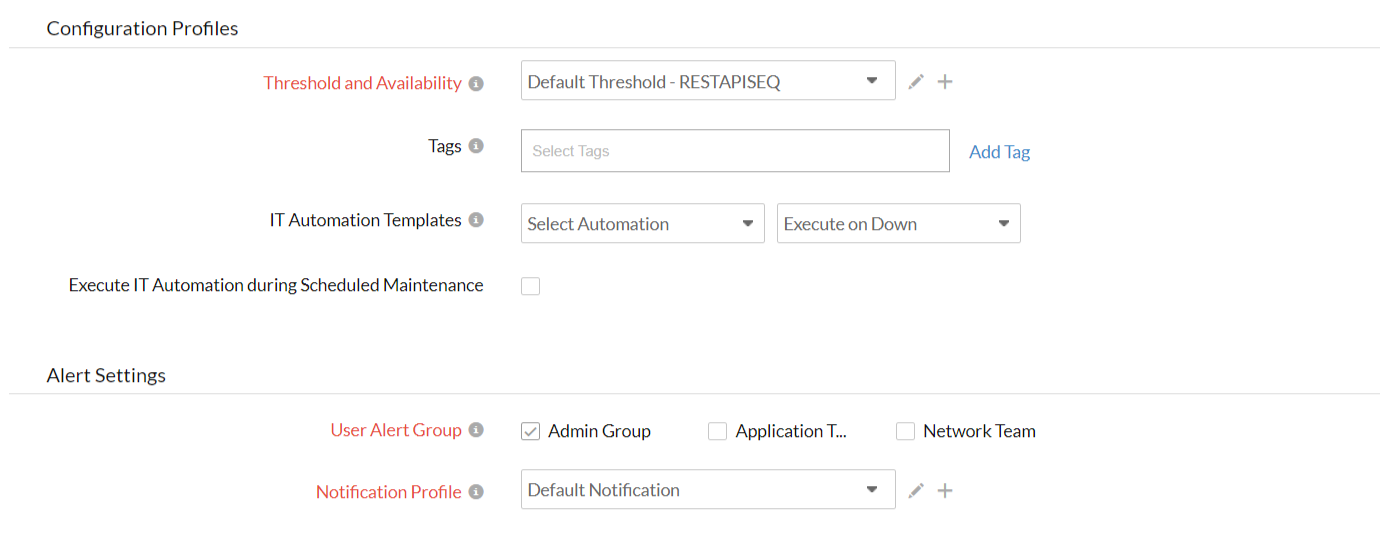Add new threshold profile with plus icon

(945, 82)
